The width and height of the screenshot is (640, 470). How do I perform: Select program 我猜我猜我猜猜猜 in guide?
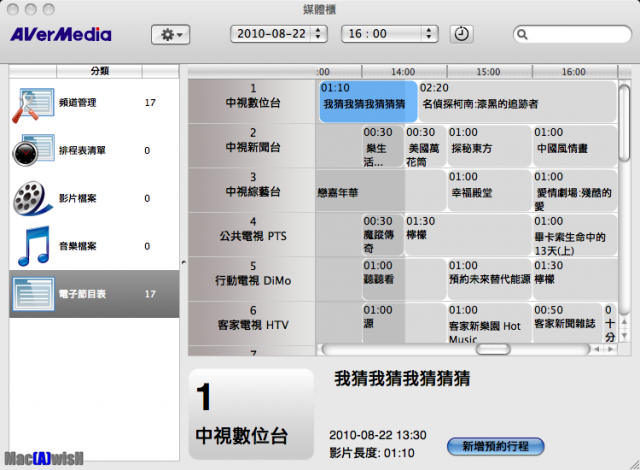(x=368, y=101)
